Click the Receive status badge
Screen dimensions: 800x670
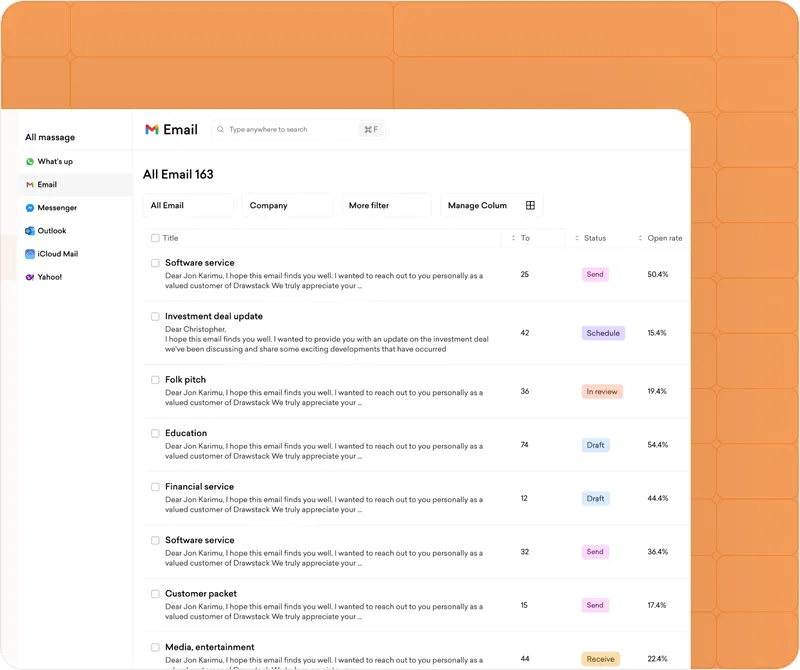coord(601,659)
